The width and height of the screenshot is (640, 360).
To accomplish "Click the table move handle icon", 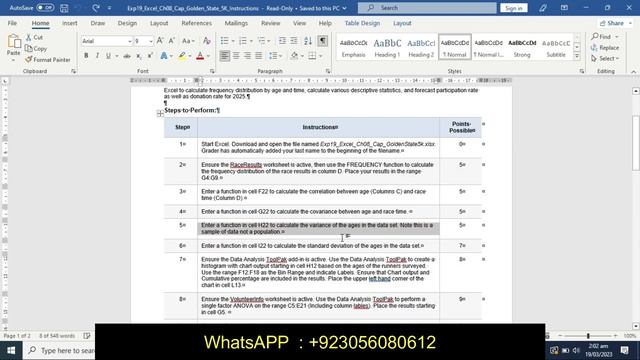I will pos(160,114).
